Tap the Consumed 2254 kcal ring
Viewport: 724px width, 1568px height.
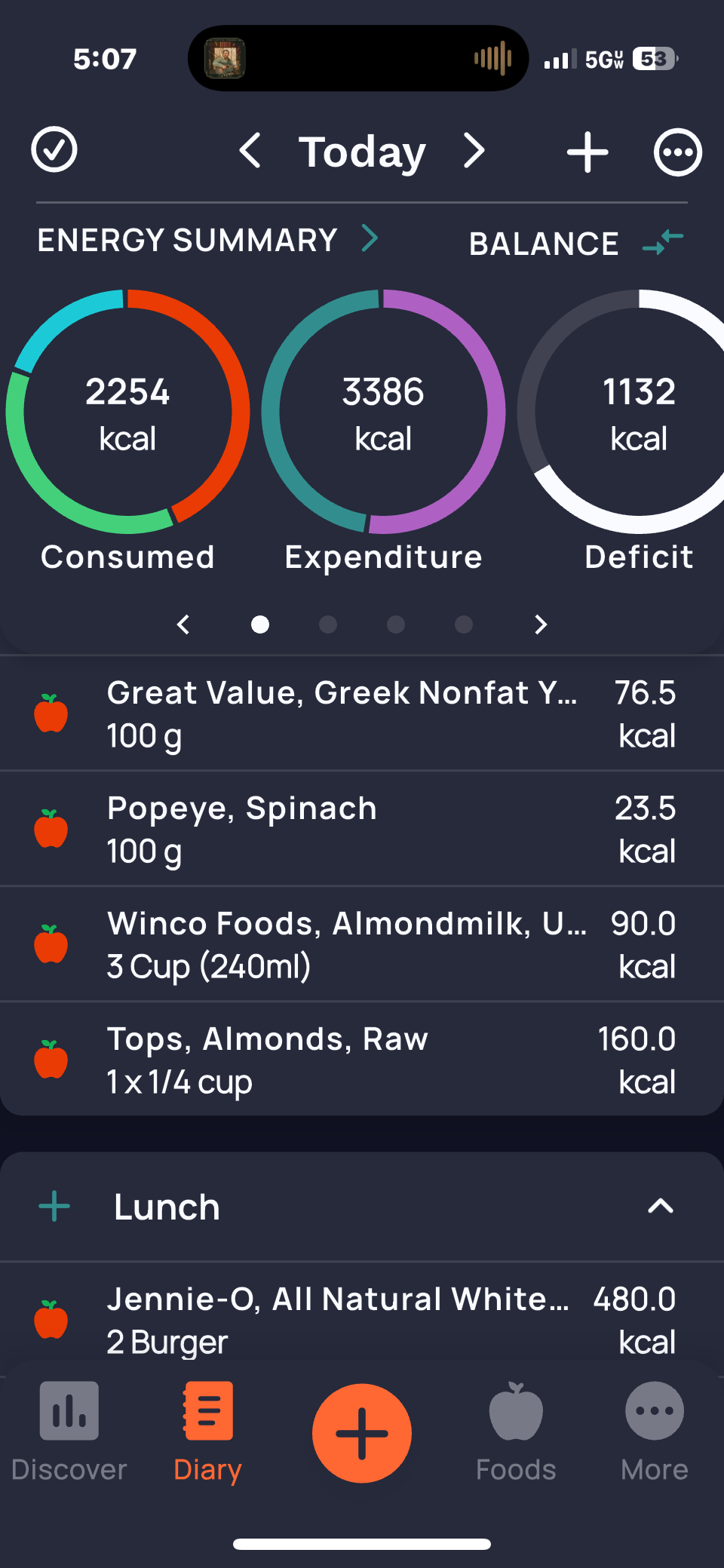pos(128,412)
